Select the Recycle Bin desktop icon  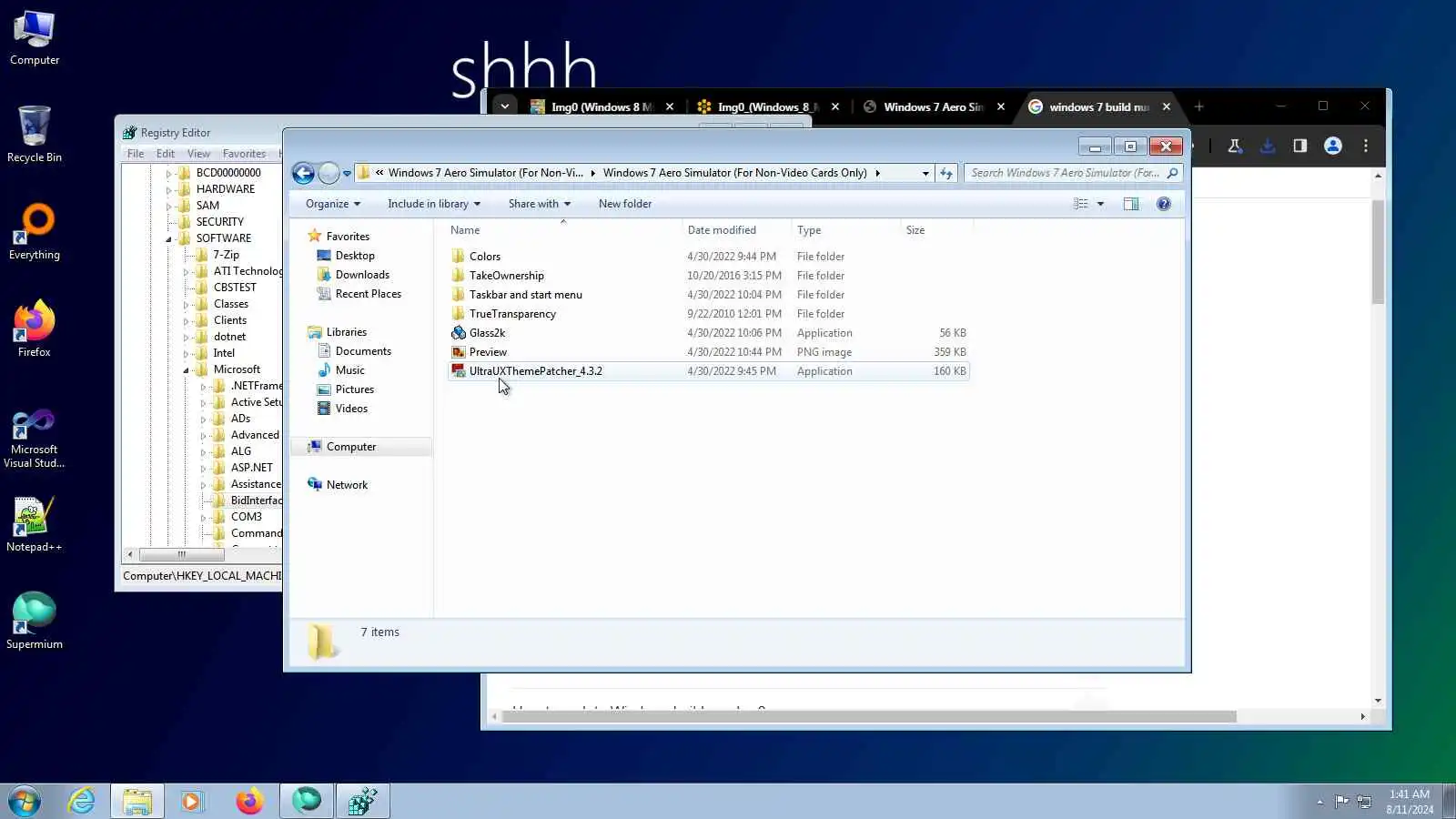[x=35, y=135]
